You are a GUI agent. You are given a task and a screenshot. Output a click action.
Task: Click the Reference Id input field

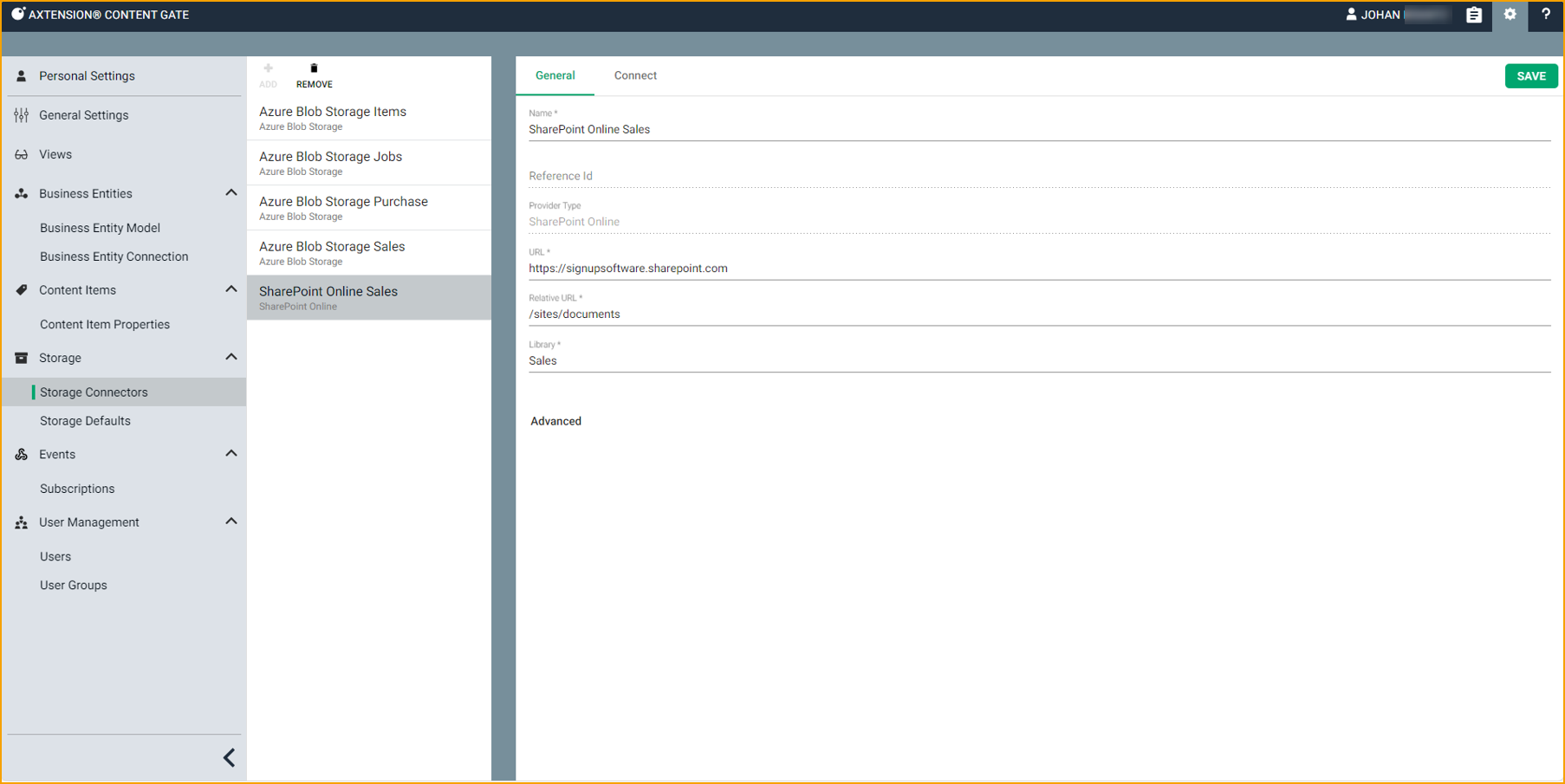tap(1039, 176)
